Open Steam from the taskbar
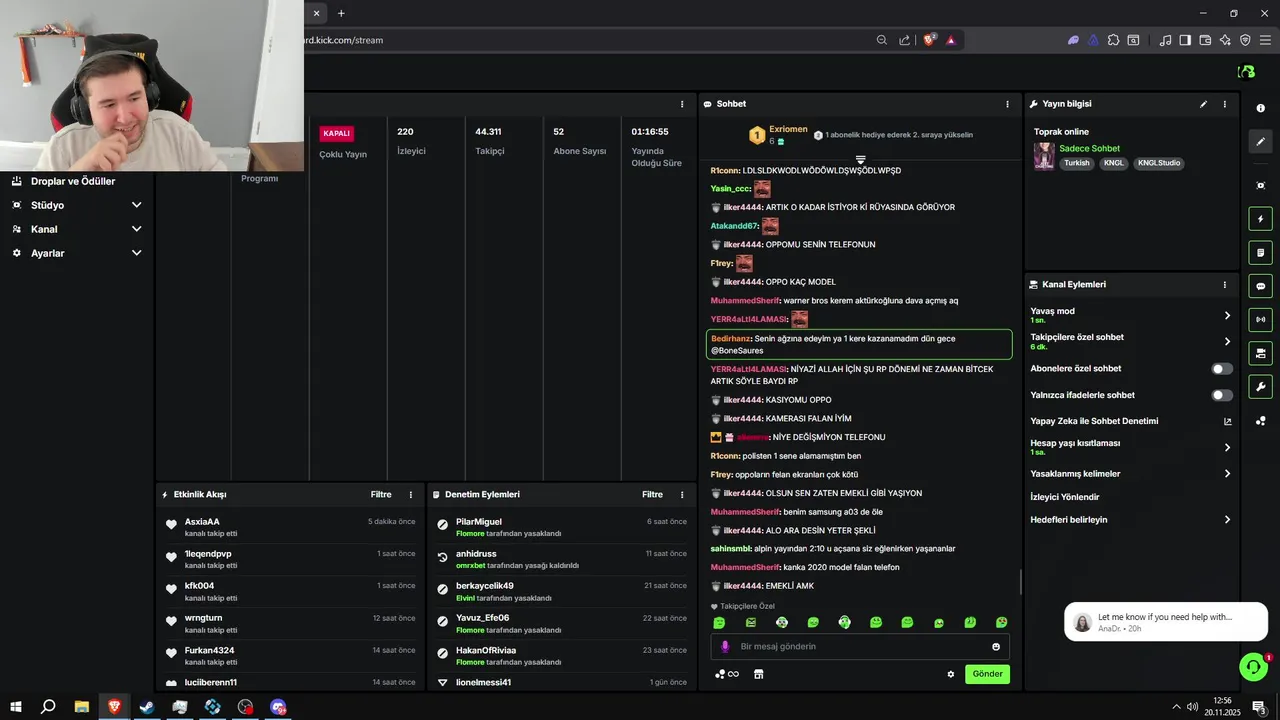The height and width of the screenshot is (720, 1280). click(147, 707)
